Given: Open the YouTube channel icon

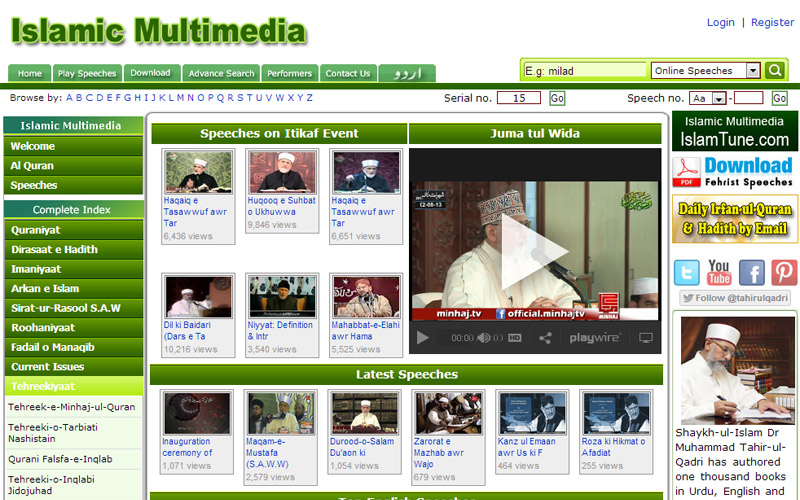Looking at the screenshot, I should [719, 272].
